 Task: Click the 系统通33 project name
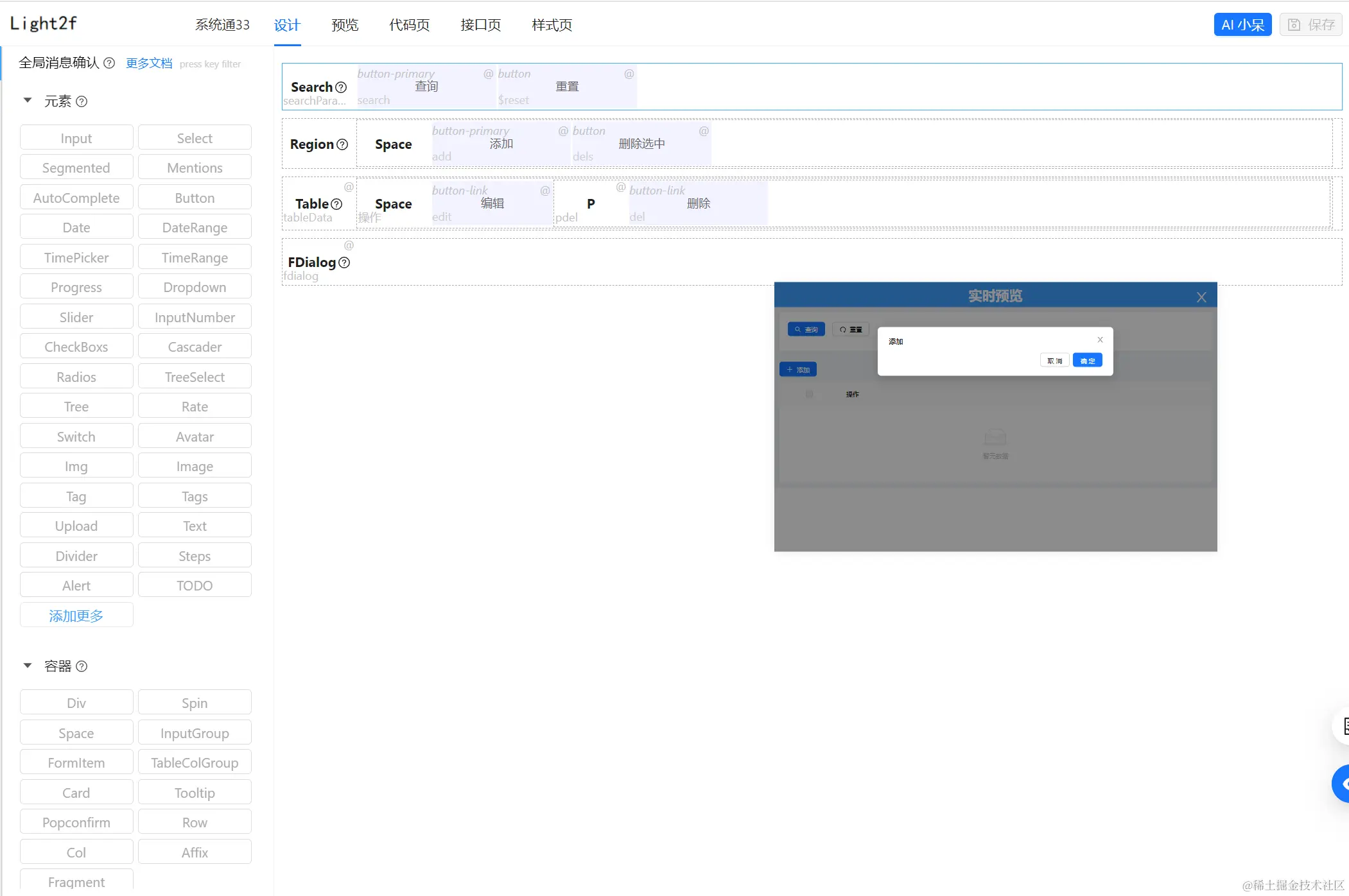[x=222, y=25]
